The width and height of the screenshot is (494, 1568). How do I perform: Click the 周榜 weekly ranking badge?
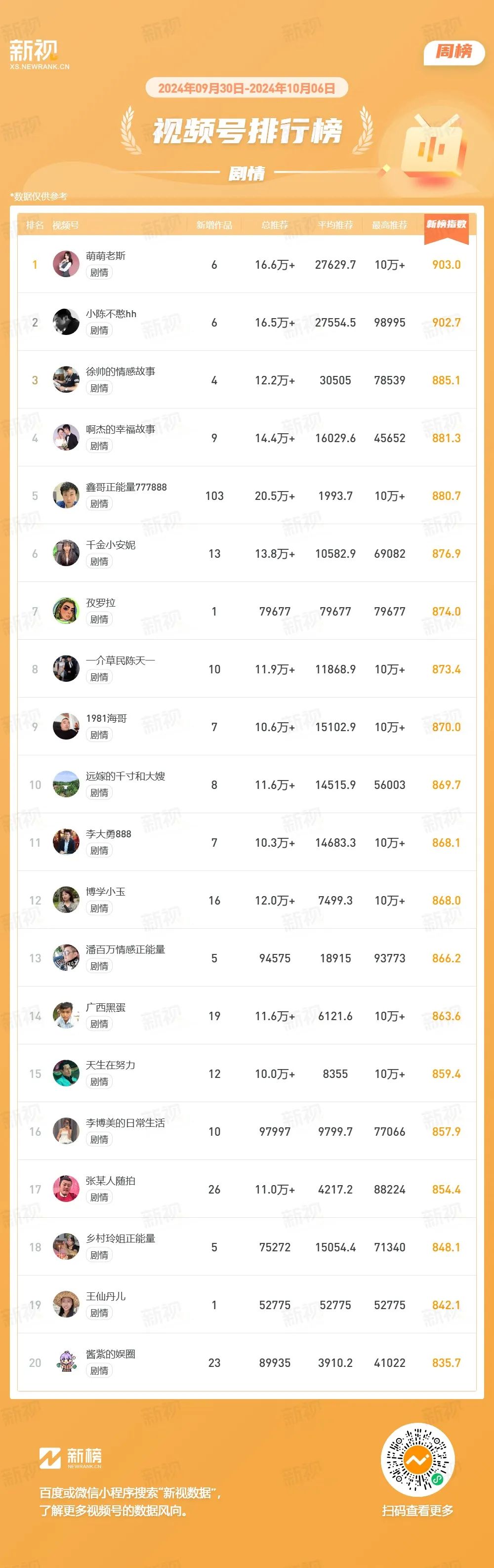click(x=454, y=52)
